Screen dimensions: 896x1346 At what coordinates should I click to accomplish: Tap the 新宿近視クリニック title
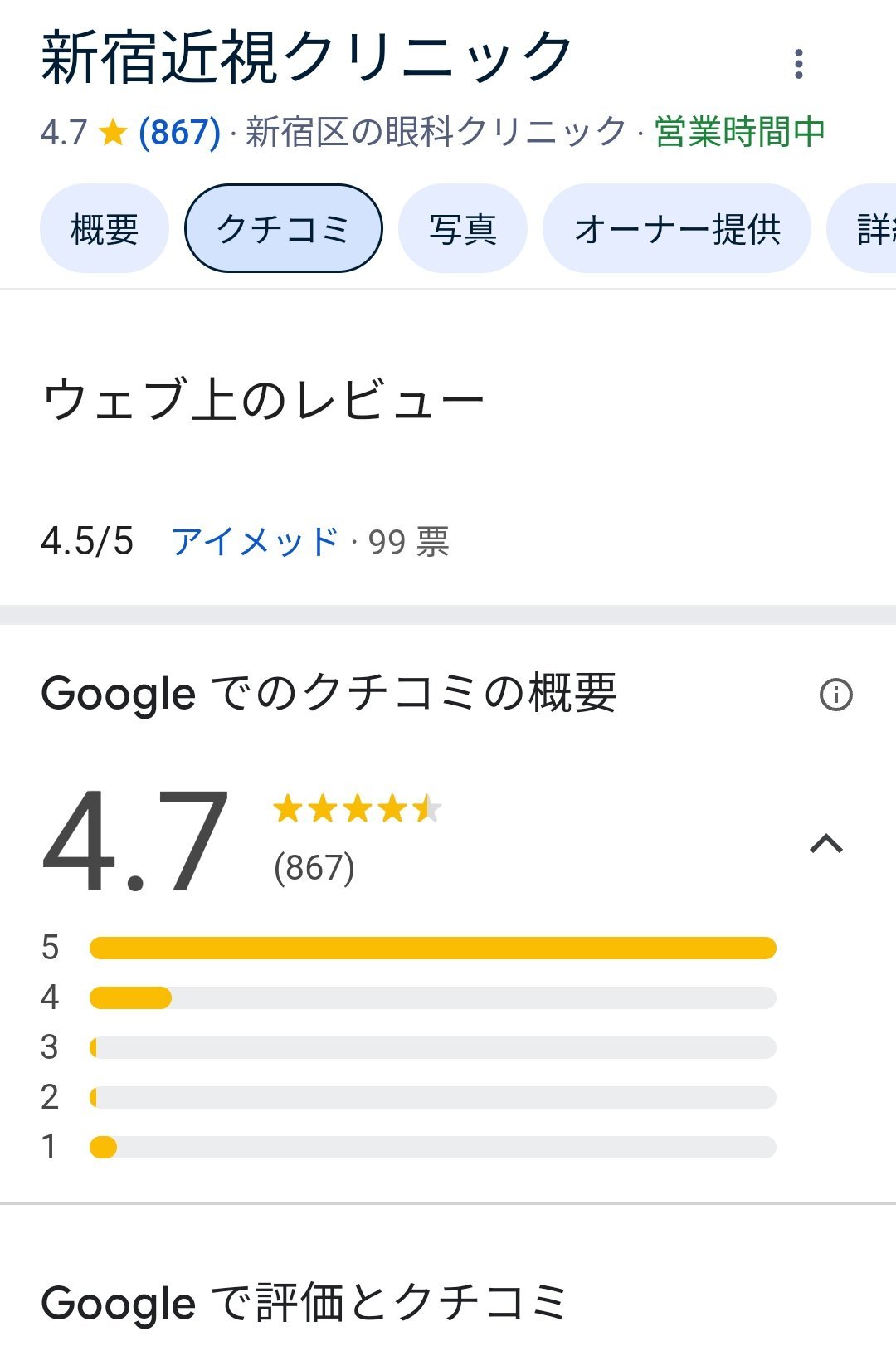coord(306,56)
